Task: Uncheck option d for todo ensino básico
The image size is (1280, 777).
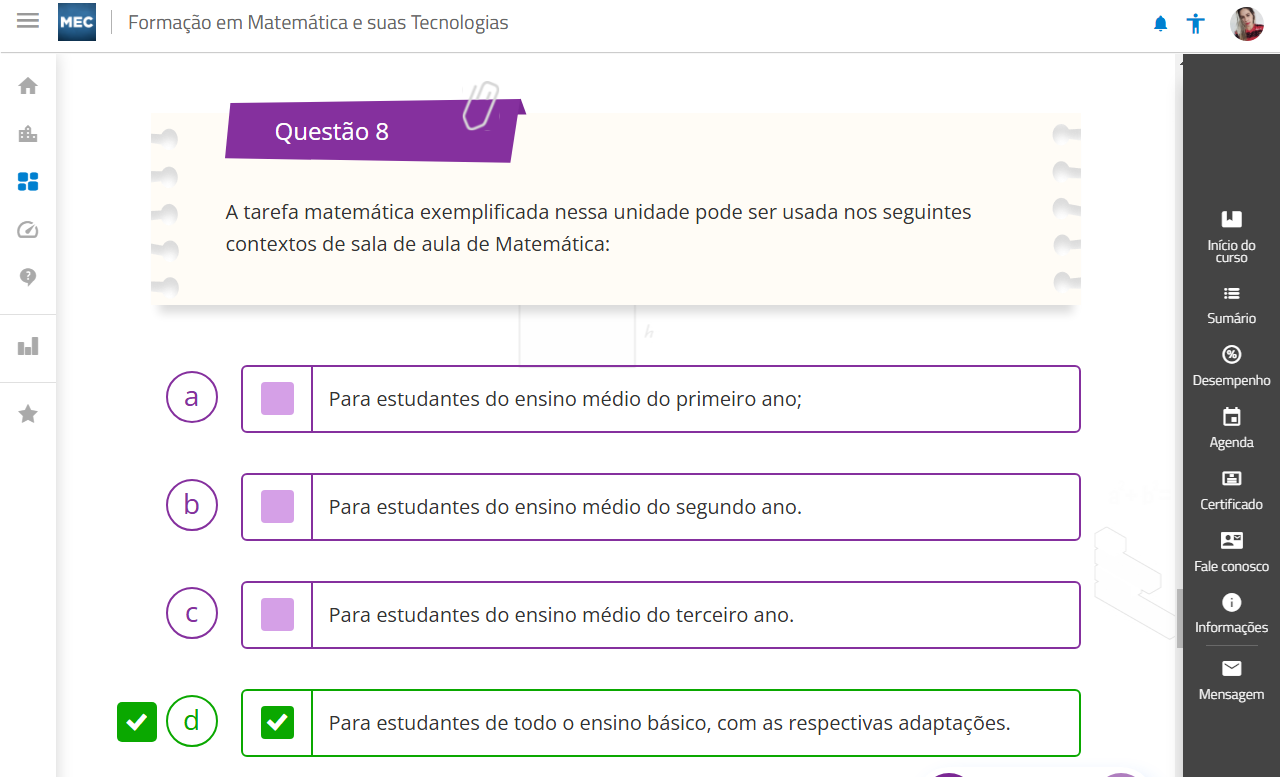Action: pyautogui.click(x=277, y=722)
